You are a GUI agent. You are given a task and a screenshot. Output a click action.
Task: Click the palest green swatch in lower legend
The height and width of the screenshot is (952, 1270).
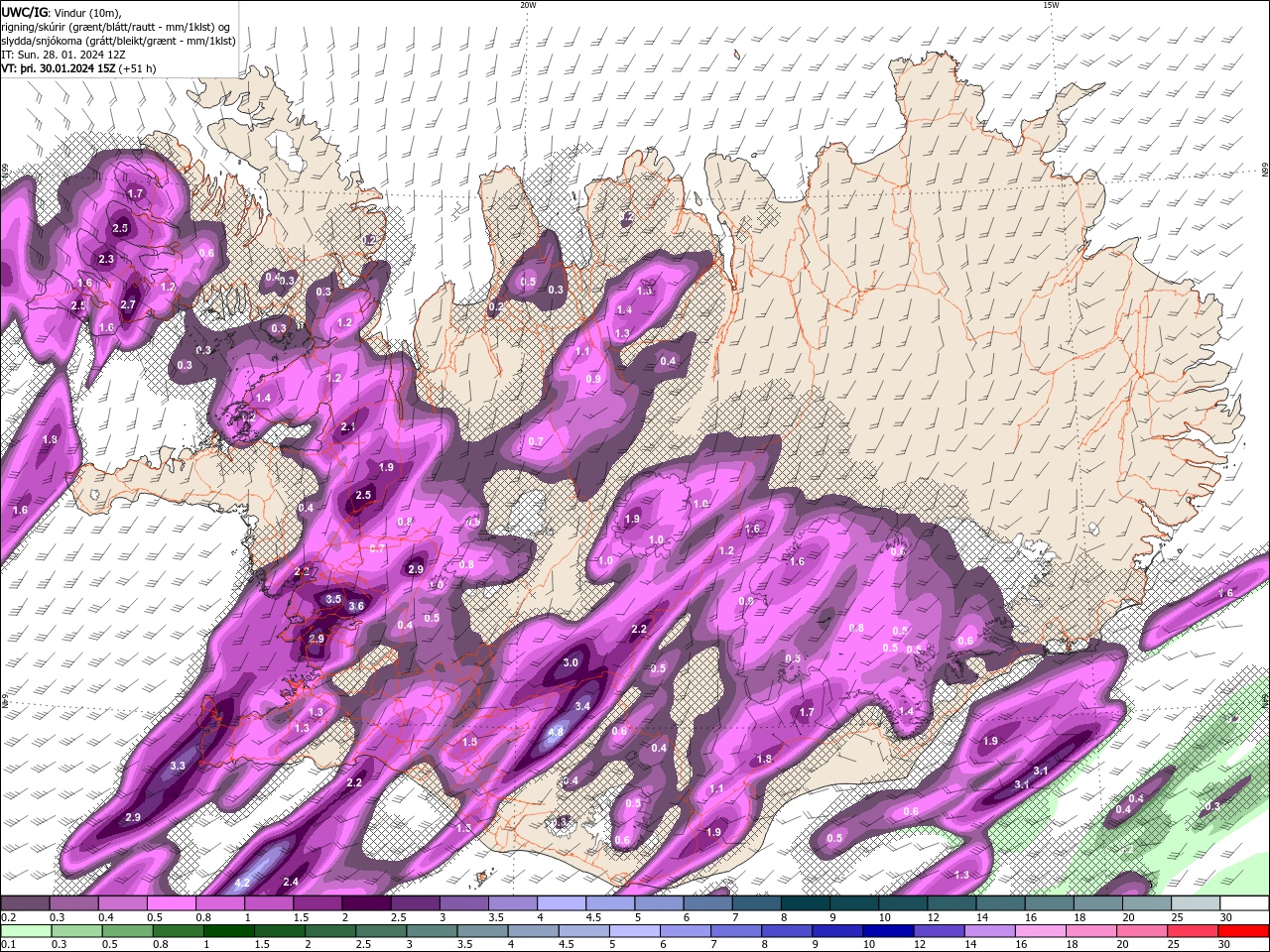click(26, 931)
